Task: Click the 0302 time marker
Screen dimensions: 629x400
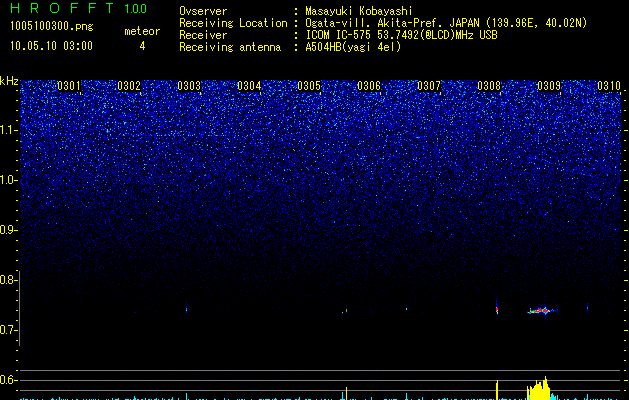Action: click(129, 86)
